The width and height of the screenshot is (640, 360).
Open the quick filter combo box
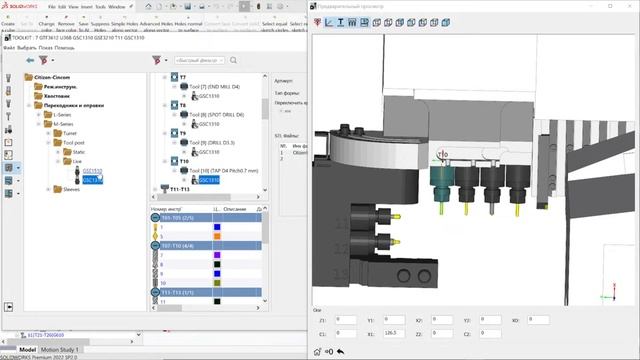[200, 60]
